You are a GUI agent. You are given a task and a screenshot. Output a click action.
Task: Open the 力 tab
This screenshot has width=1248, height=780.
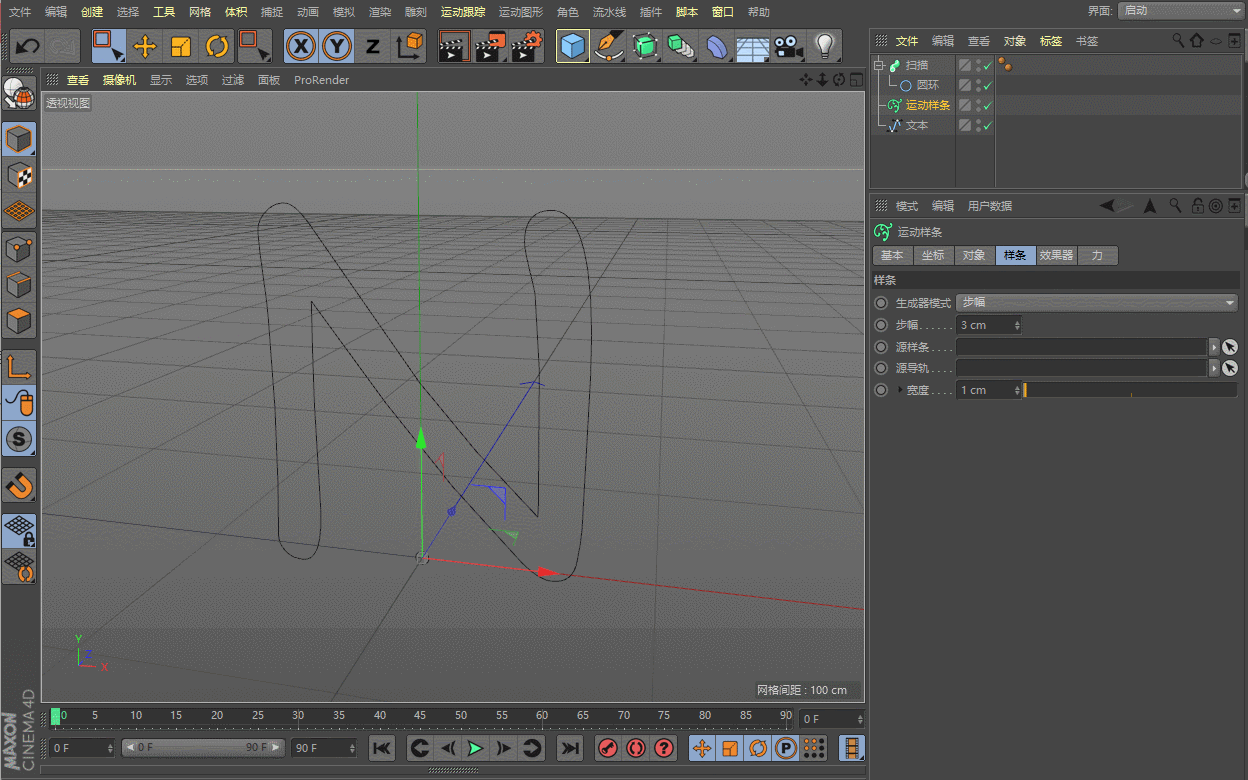click(x=1097, y=255)
